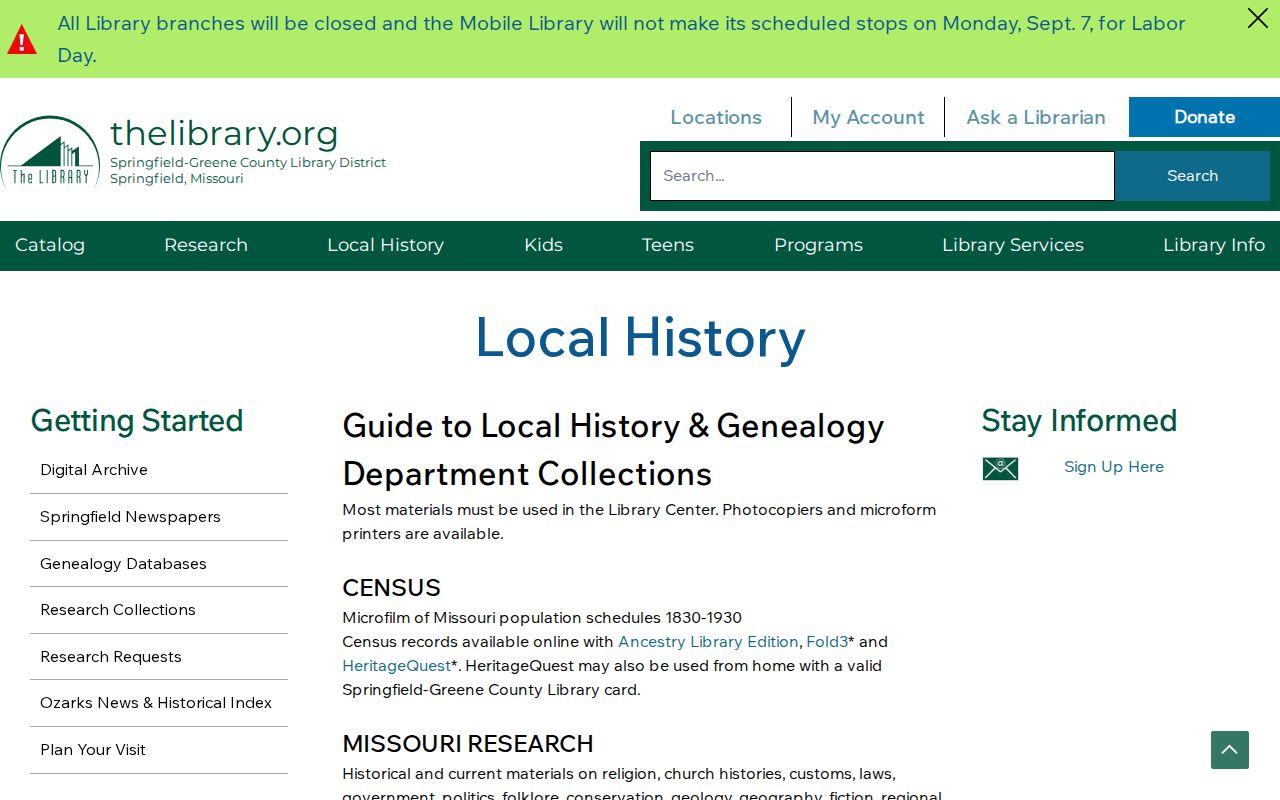The image size is (1280, 800).
Task: Click the red warning triangle icon
Action: click(21, 40)
